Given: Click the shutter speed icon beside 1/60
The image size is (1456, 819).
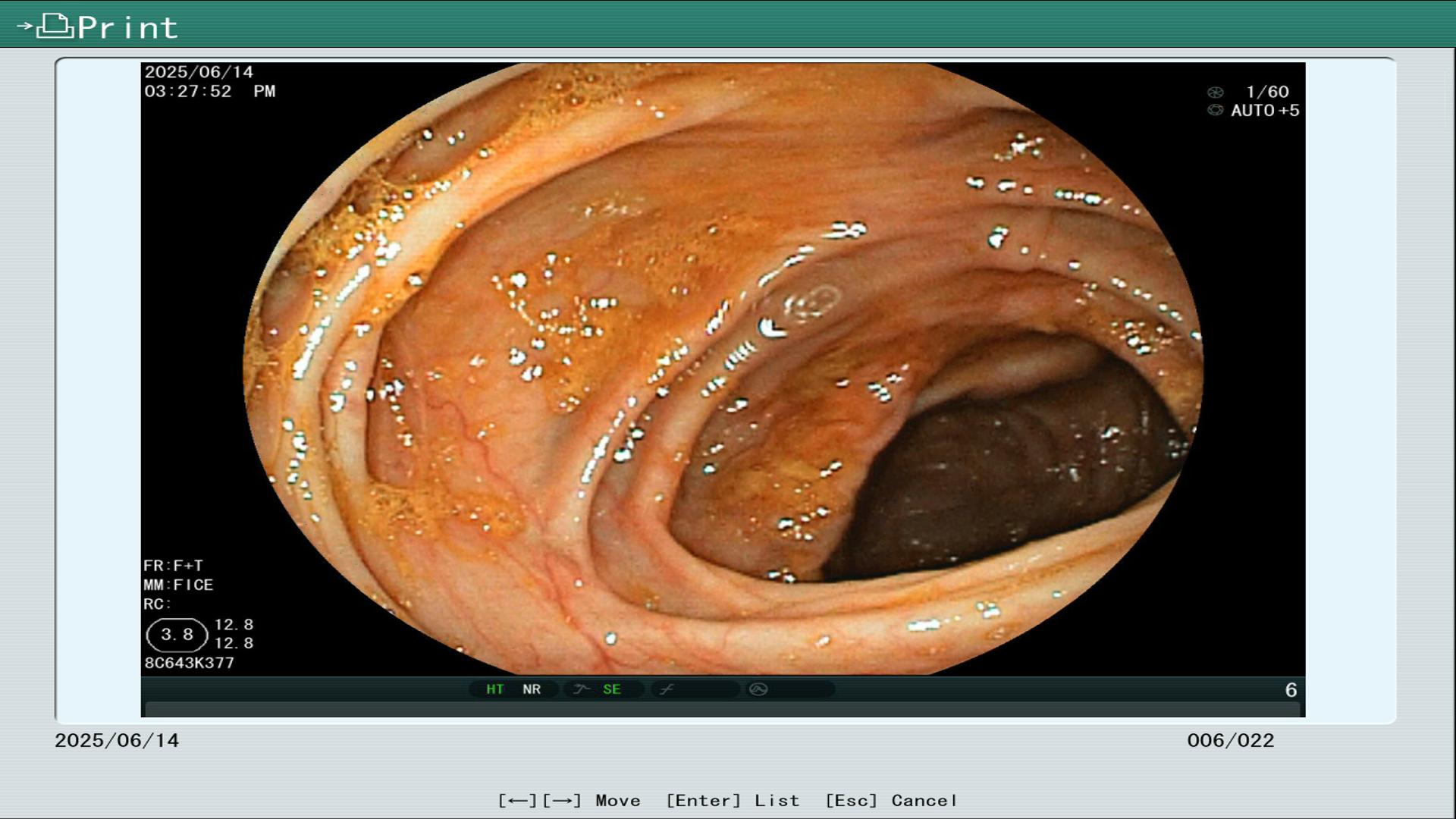Looking at the screenshot, I should [1216, 93].
